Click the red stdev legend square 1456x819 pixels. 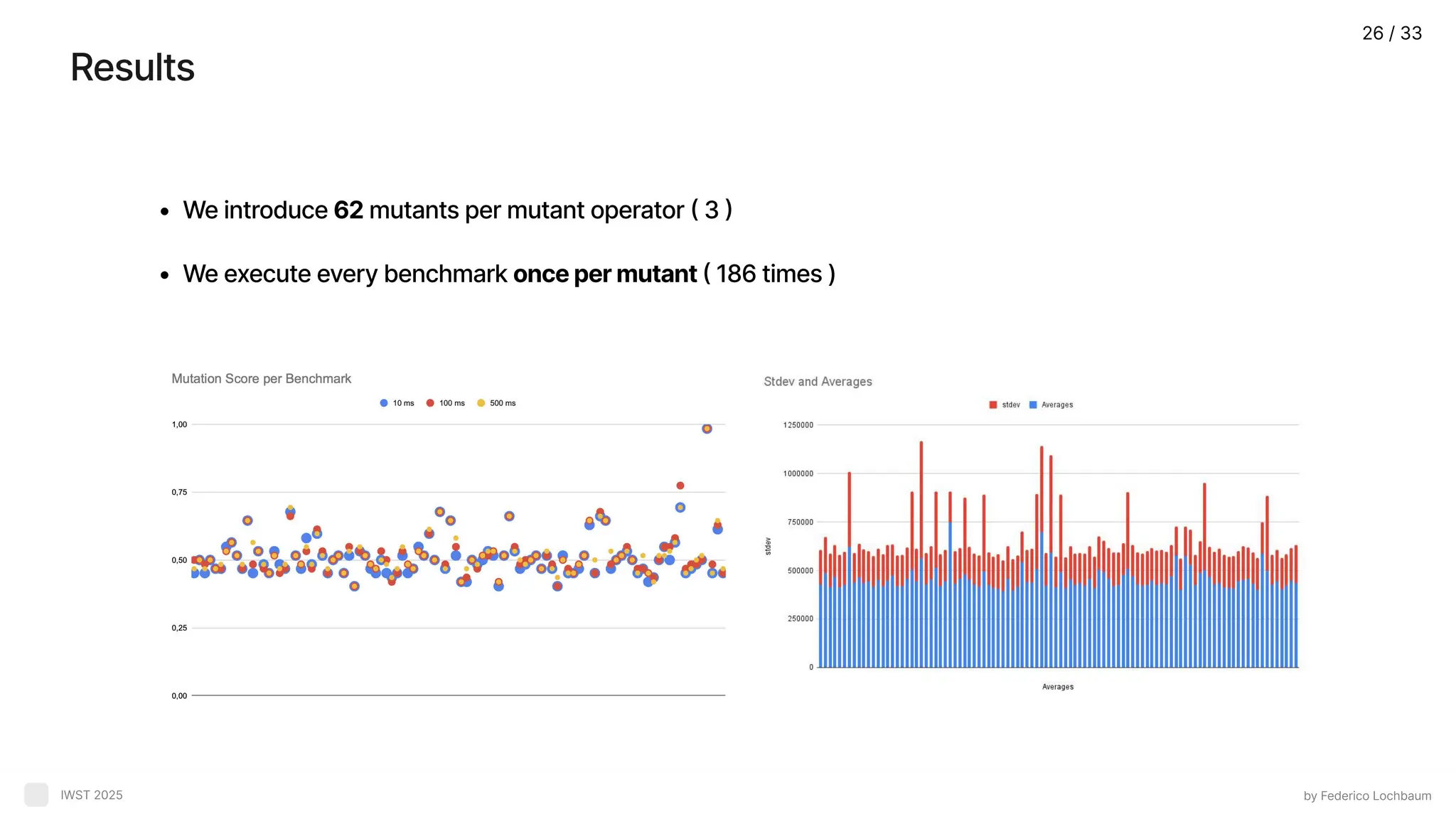pyautogui.click(x=993, y=405)
